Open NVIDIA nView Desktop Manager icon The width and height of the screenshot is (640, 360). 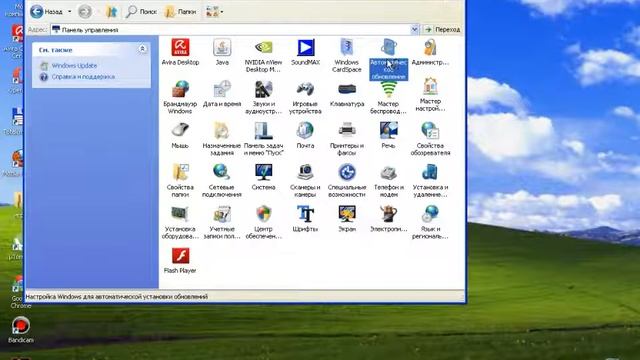pos(263,56)
